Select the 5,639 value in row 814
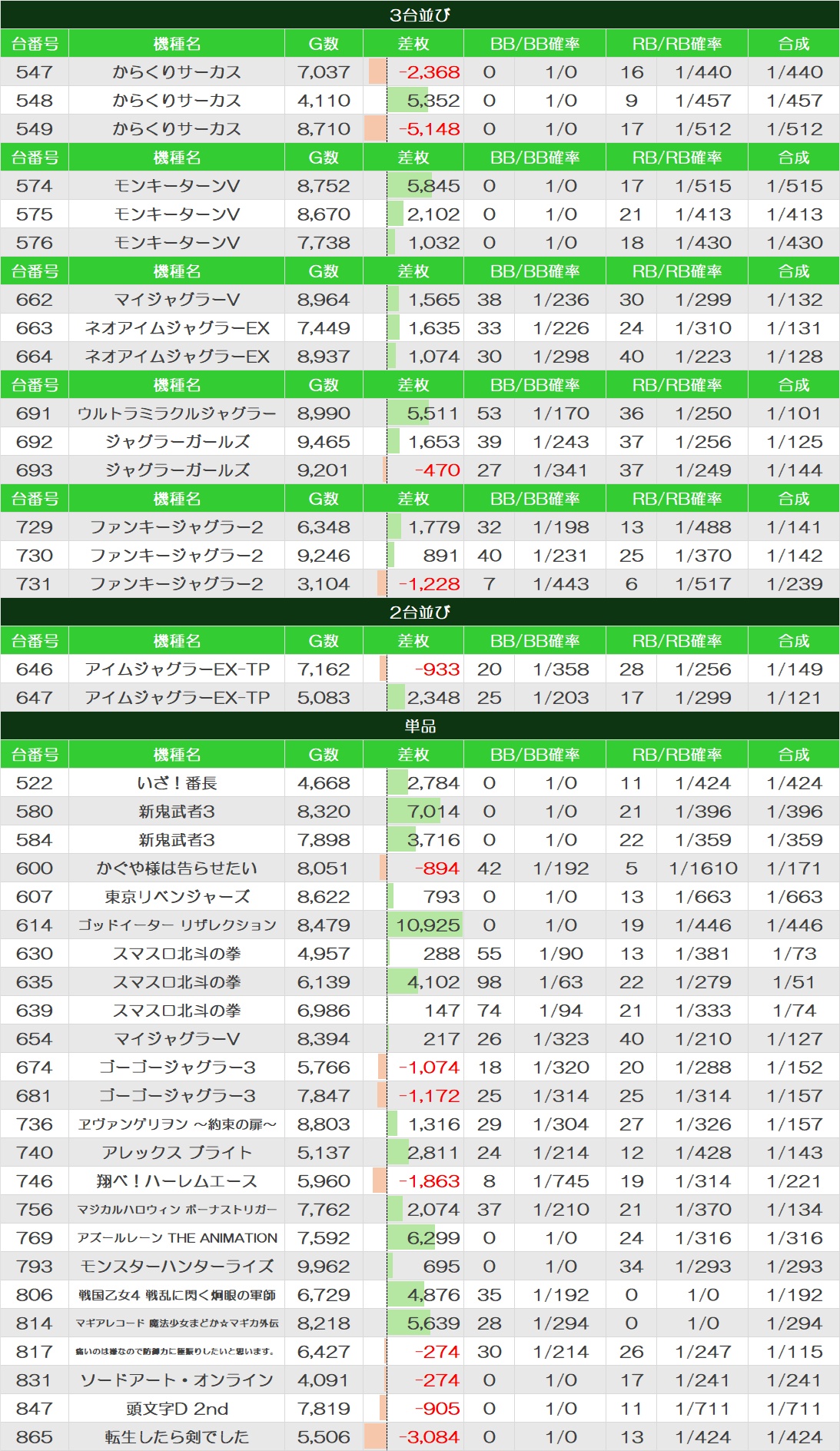Image resolution: width=840 pixels, height=1451 pixels. (433, 1323)
